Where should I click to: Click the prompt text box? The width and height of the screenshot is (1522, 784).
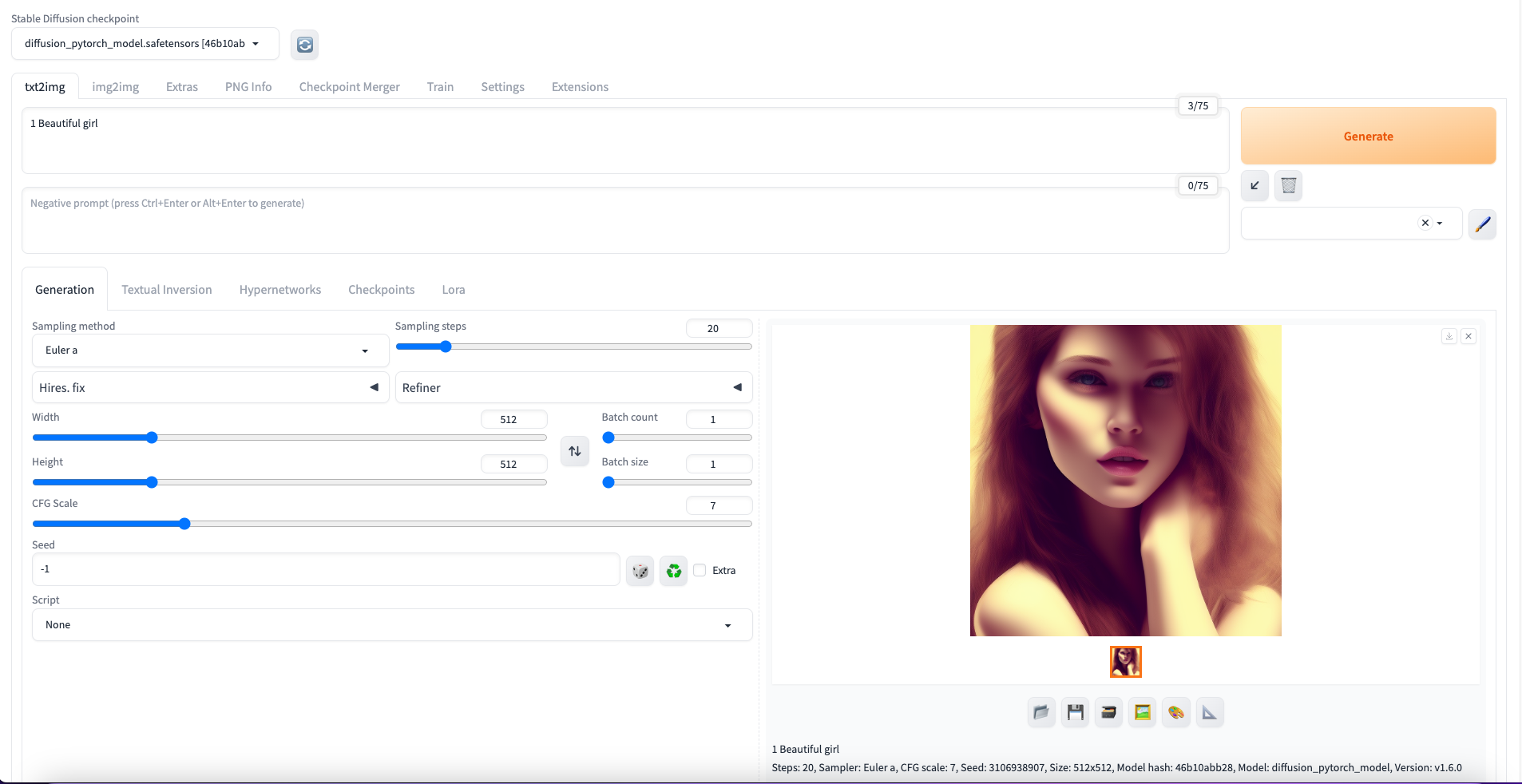[625, 141]
